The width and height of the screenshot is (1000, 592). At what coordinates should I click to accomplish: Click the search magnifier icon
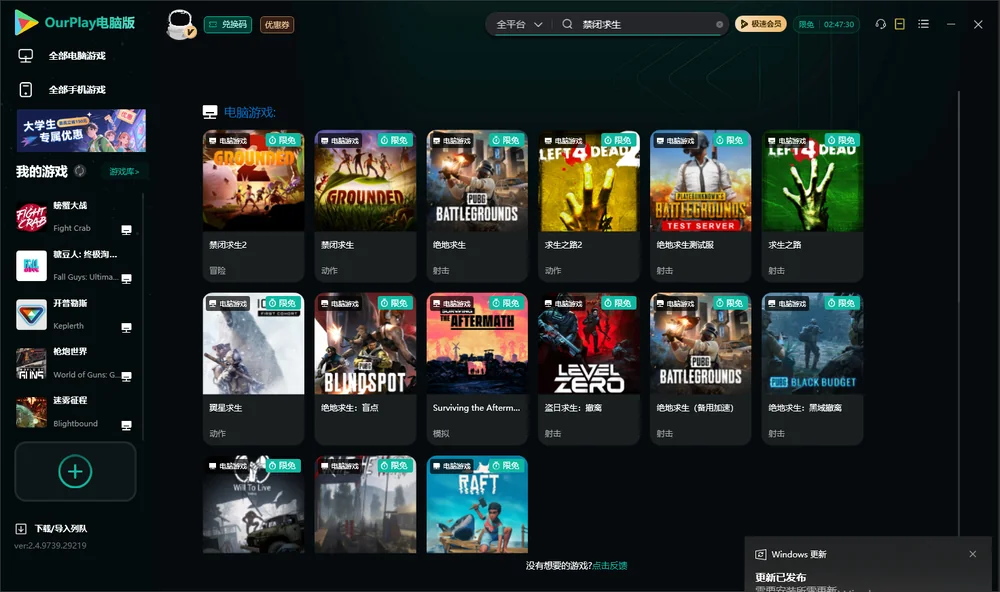tap(567, 24)
